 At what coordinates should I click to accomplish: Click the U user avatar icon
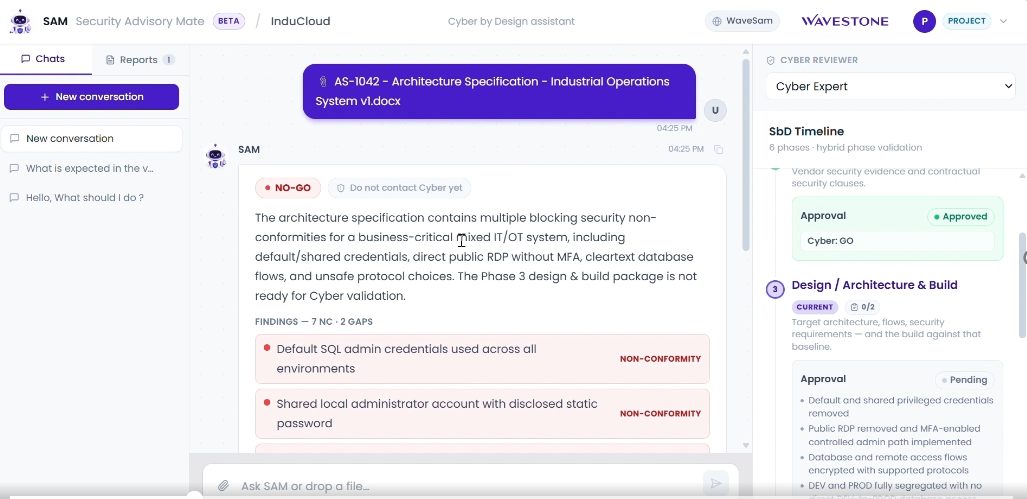pyautogui.click(x=715, y=110)
